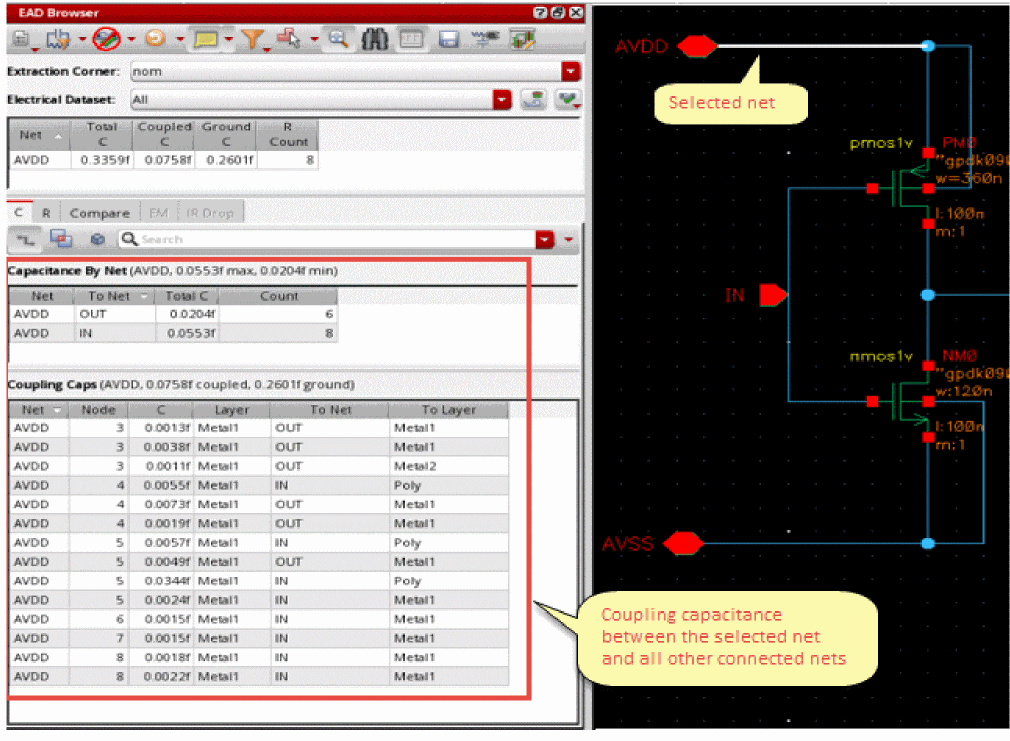1010x741 pixels.
Task: Toggle the net view button beside Search
Action: pyautogui.click(x=25, y=240)
